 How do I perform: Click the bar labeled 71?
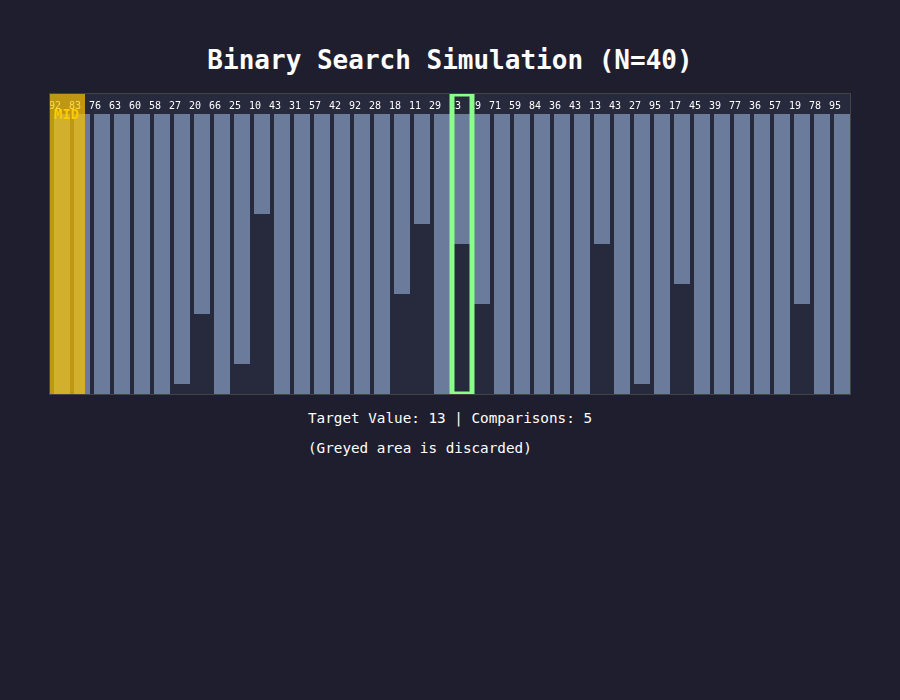pos(502,254)
